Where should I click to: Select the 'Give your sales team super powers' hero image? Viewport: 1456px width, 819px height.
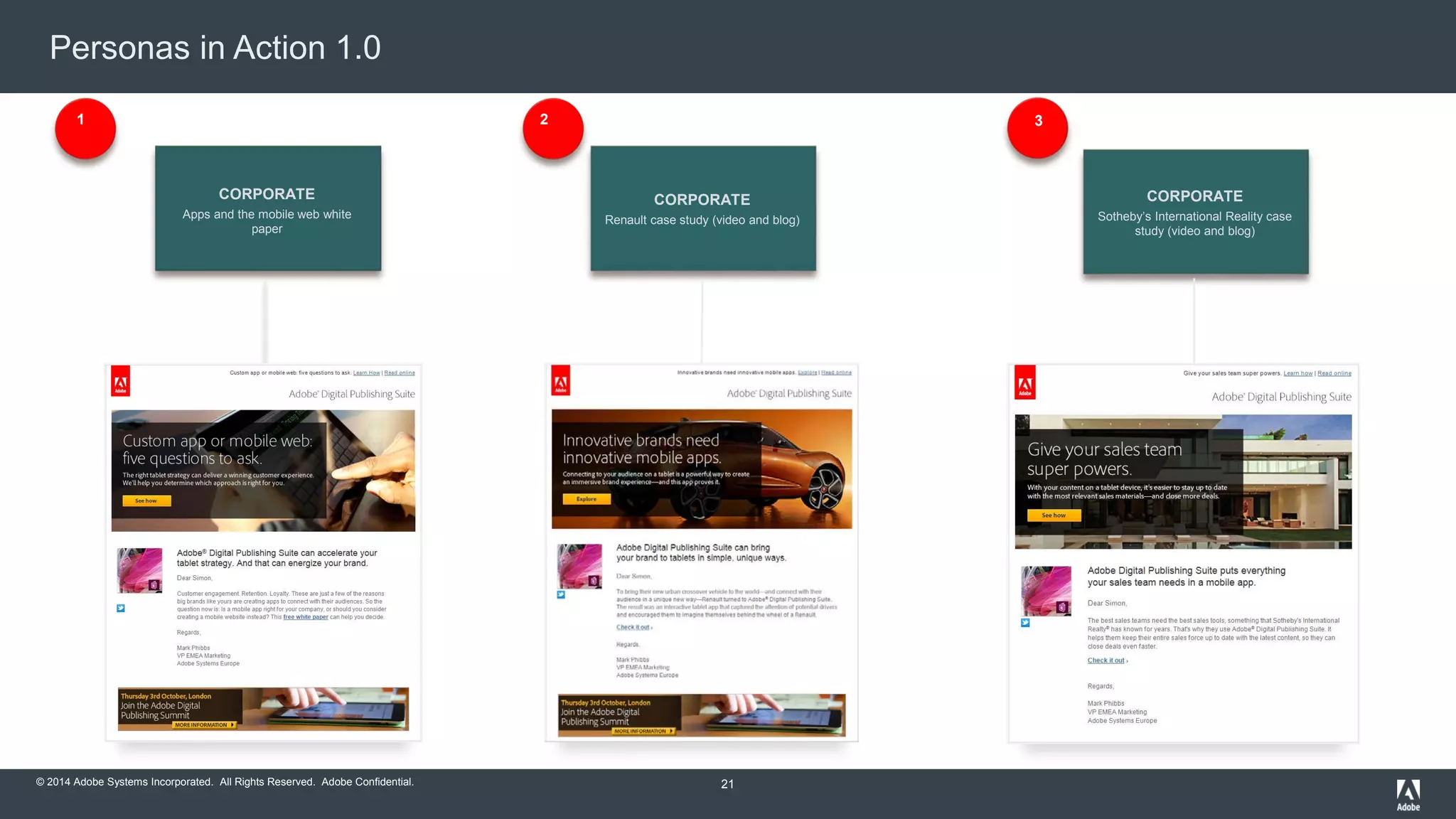pyautogui.click(x=1183, y=481)
